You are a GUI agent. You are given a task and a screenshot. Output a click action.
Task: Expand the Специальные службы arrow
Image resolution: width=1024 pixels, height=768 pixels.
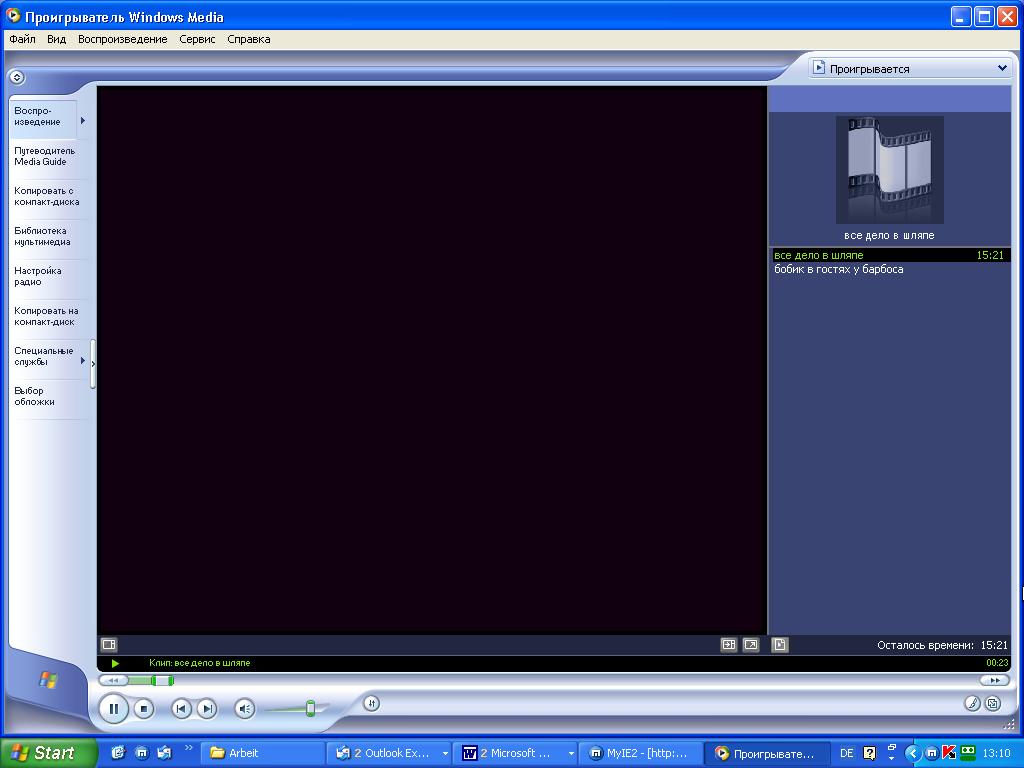(83, 360)
